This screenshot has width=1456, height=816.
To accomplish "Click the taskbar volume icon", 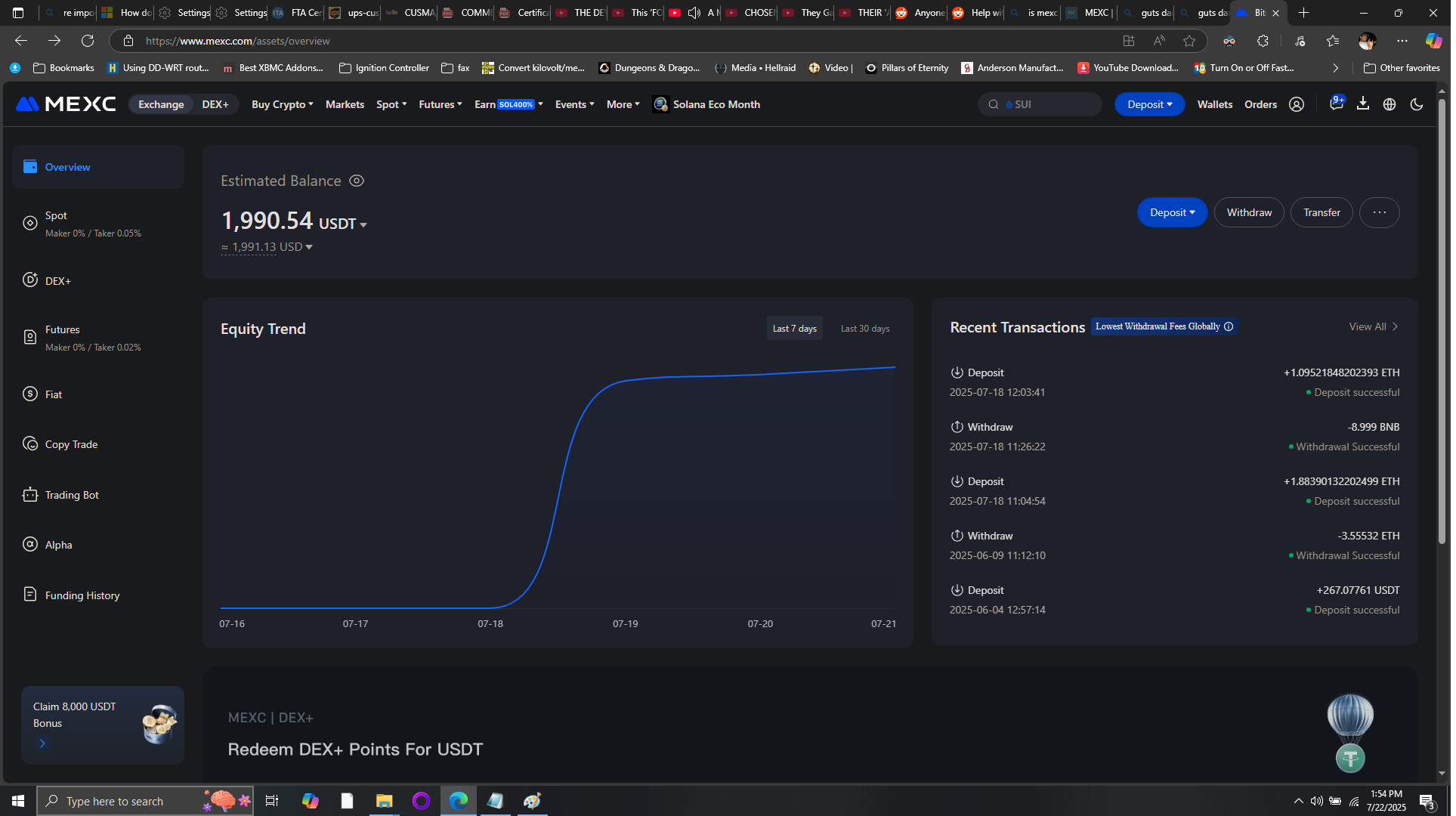I will (x=1316, y=801).
